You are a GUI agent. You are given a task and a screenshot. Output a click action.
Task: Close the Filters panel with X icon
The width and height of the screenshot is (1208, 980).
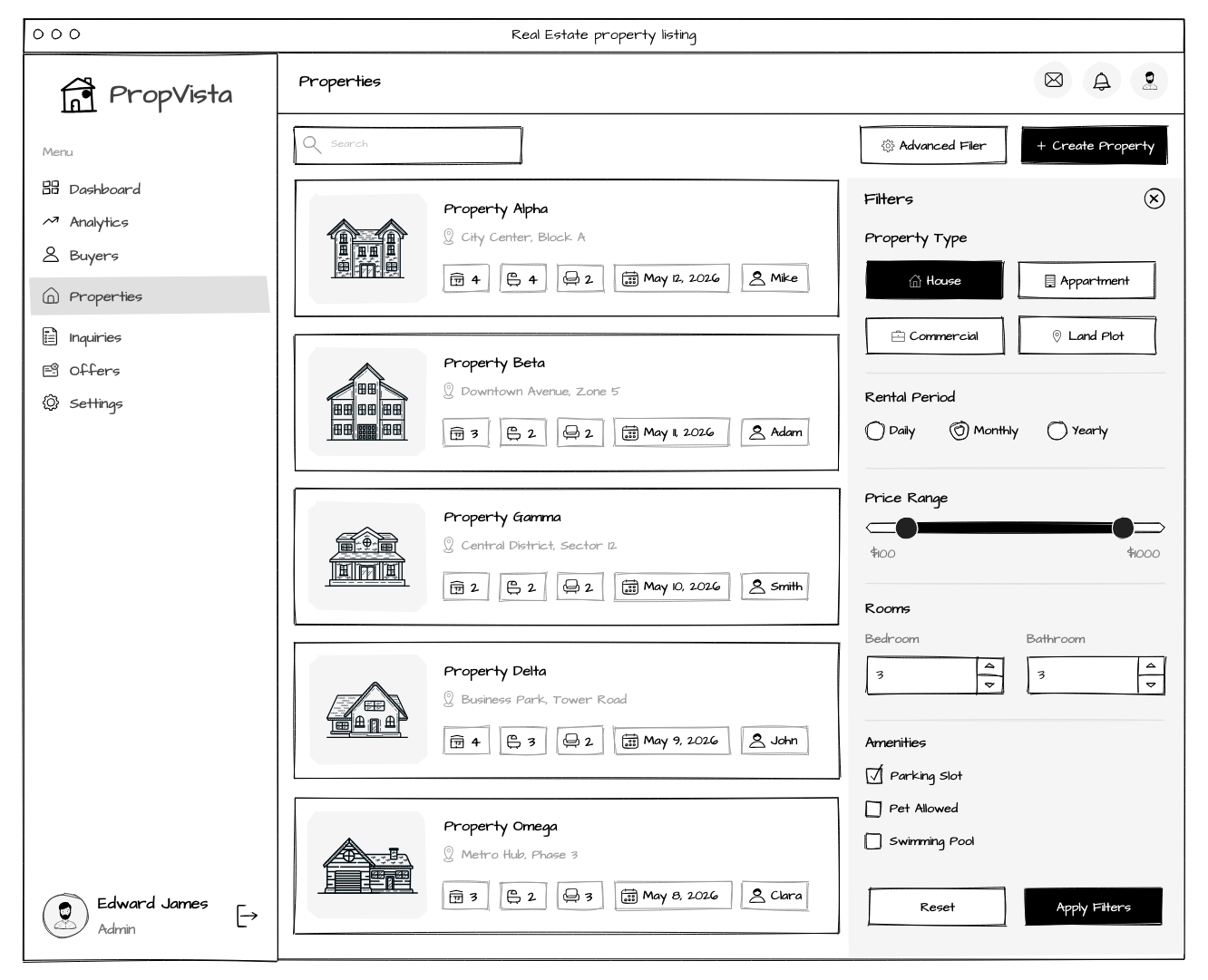click(1154, 199)
